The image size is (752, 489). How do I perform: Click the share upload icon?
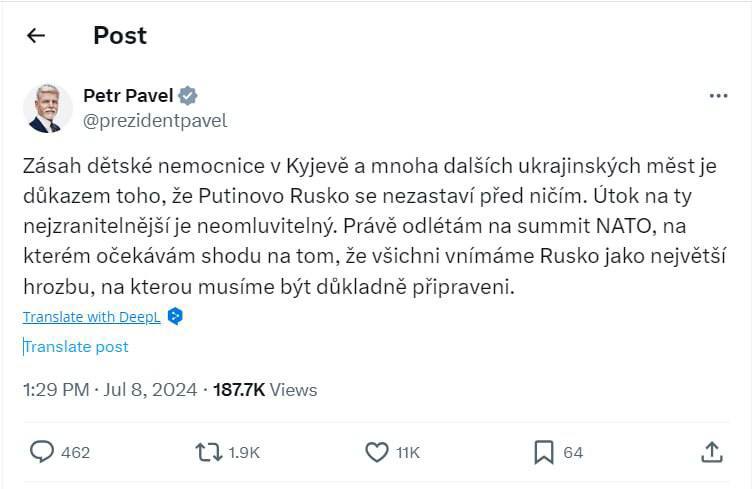(711, 452)
